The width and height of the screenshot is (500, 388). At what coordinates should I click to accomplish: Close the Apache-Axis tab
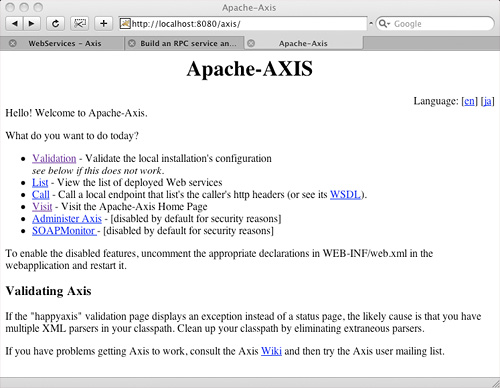(251, 43)
